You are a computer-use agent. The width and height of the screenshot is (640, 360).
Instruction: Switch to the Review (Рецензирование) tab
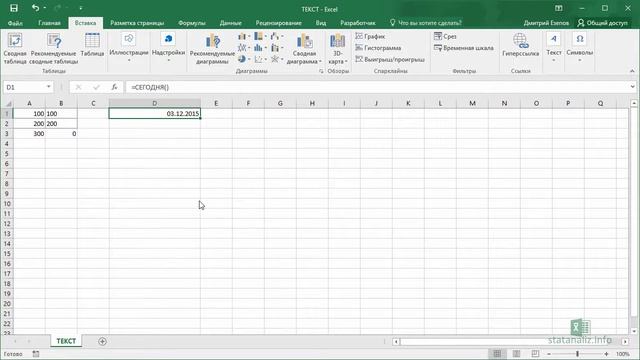point(278,23)
